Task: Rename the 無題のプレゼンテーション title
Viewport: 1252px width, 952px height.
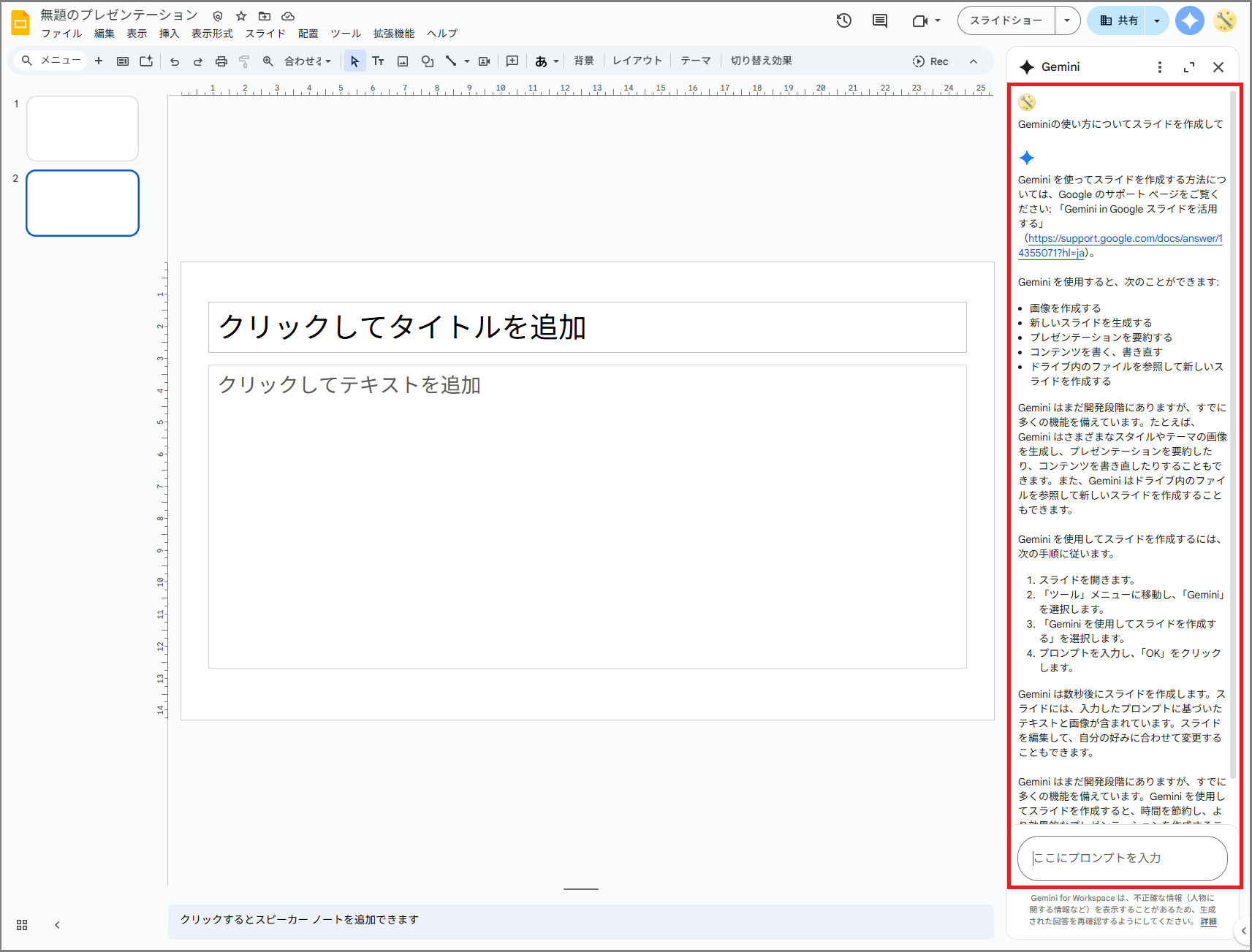Action: tap(119, 15)
